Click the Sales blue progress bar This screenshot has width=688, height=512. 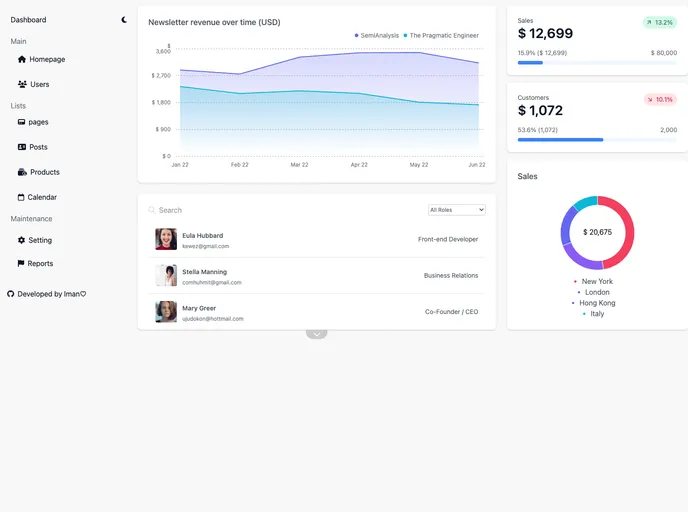(530, 63)
